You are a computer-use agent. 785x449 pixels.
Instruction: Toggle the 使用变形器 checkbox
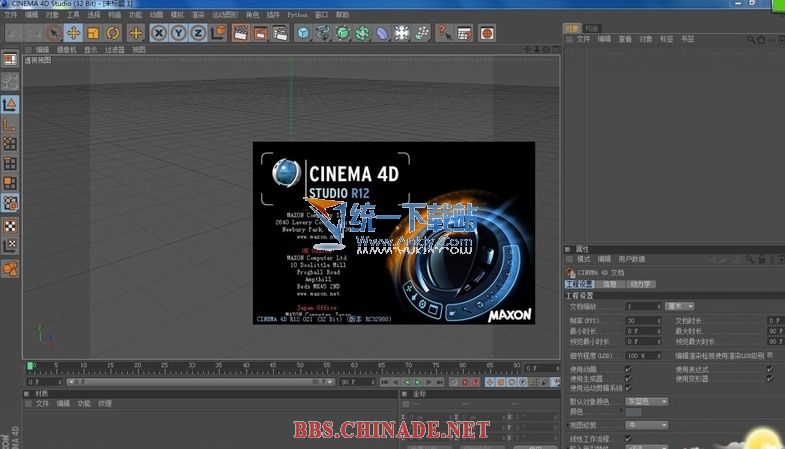770,379
